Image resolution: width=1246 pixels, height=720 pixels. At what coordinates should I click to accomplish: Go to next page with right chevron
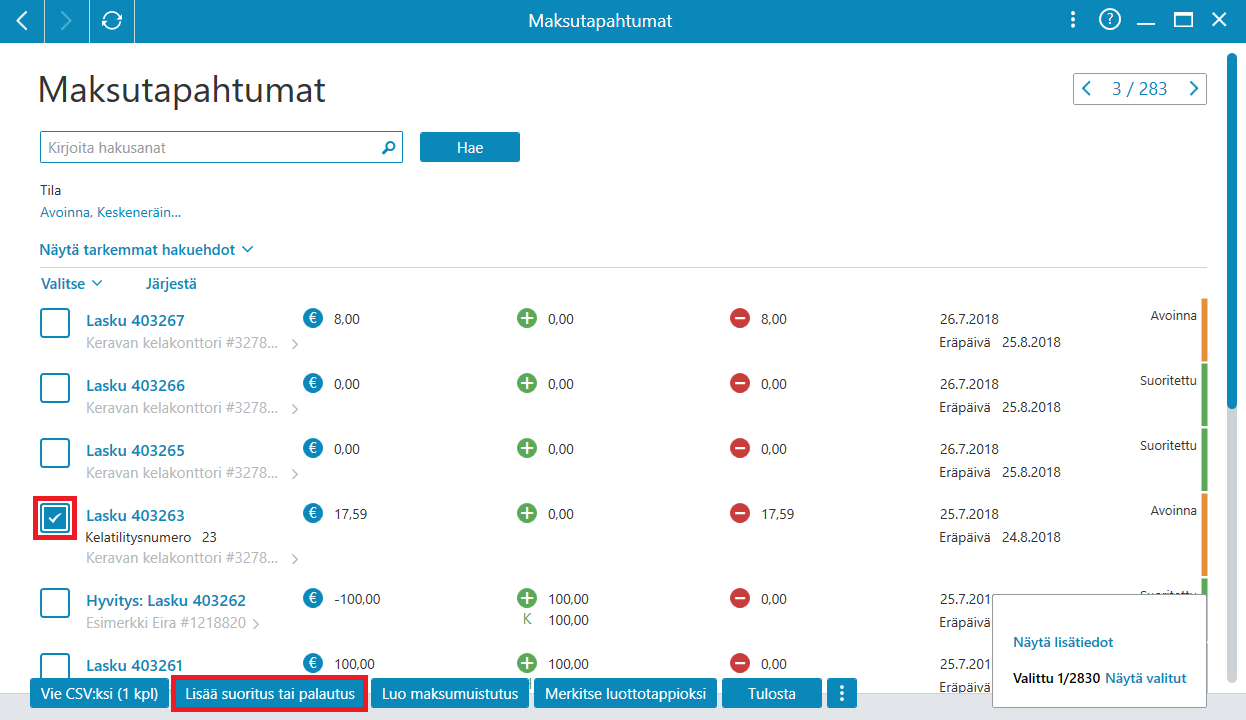[1193, 89]
